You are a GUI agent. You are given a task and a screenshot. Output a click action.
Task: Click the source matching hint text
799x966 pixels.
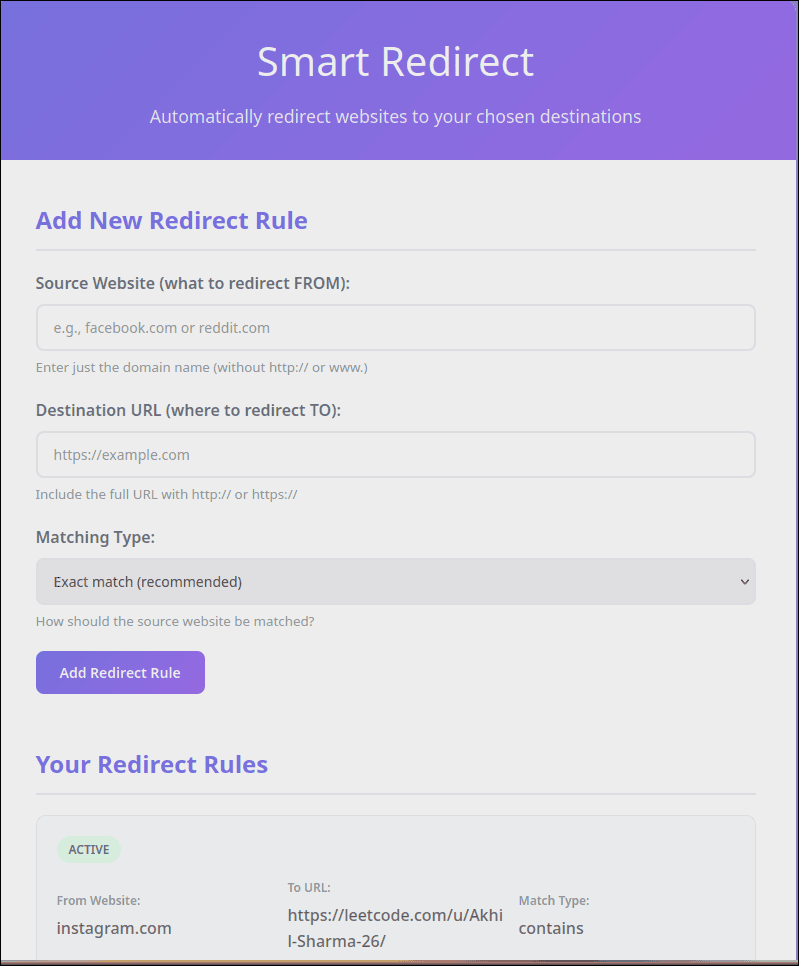tap(174, 621)
